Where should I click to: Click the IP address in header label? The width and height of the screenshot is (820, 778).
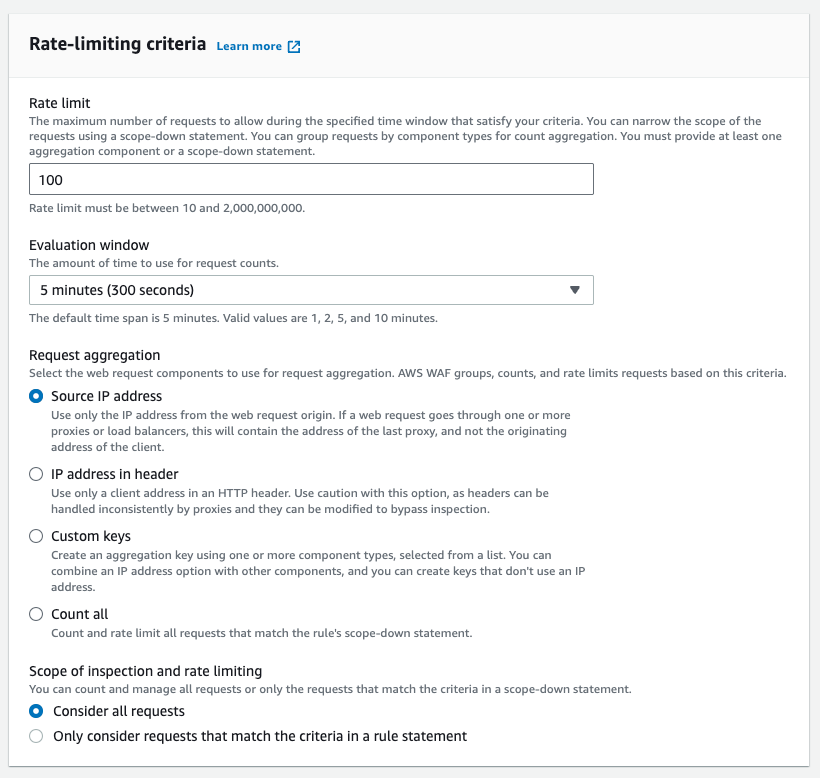point(115,474)
